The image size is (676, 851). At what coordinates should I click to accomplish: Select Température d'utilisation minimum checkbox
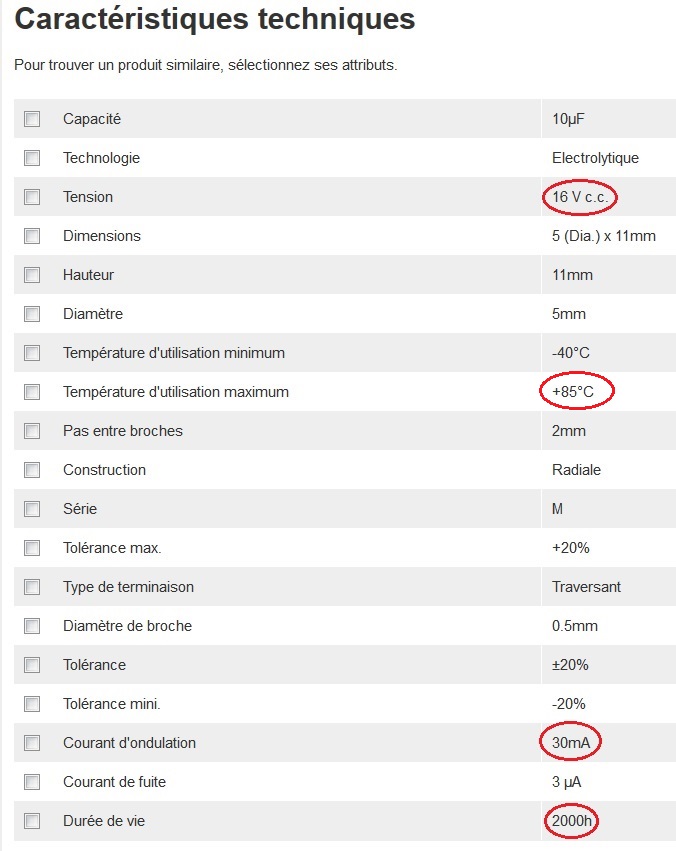click(x=32, y=353)
